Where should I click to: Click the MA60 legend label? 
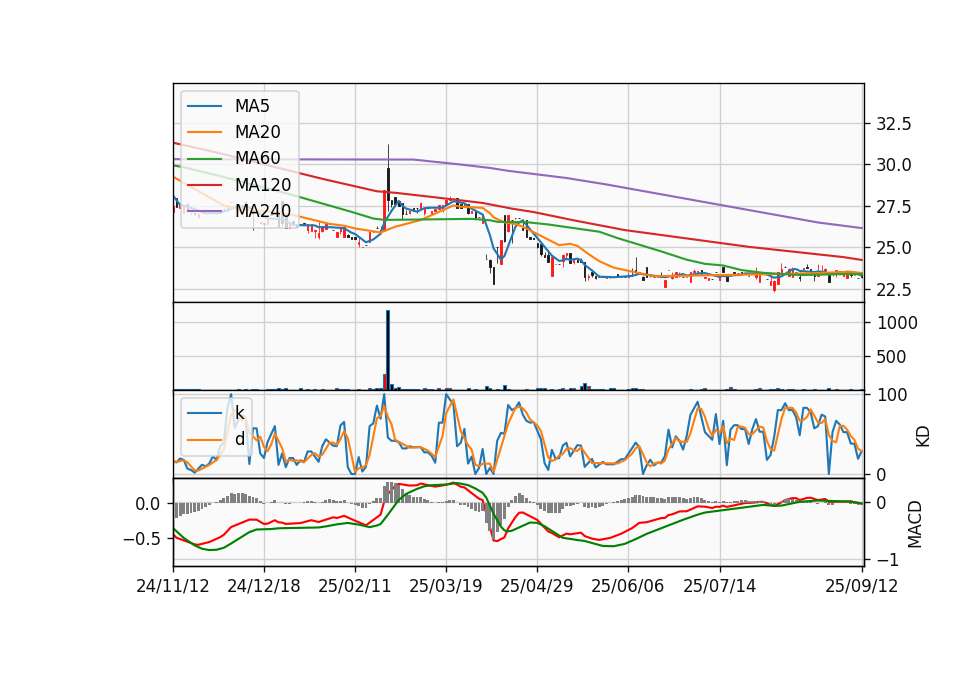[257, 159]
